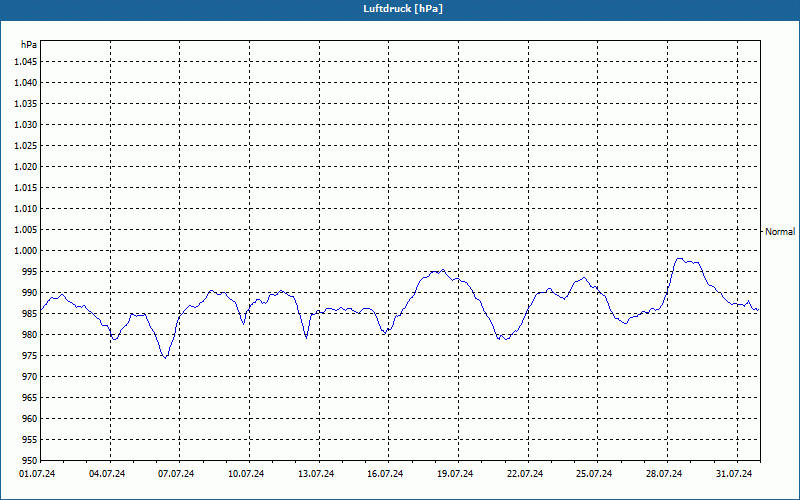
Task: Click the Normal pressure marker label
Action: [x=780, y=232]
